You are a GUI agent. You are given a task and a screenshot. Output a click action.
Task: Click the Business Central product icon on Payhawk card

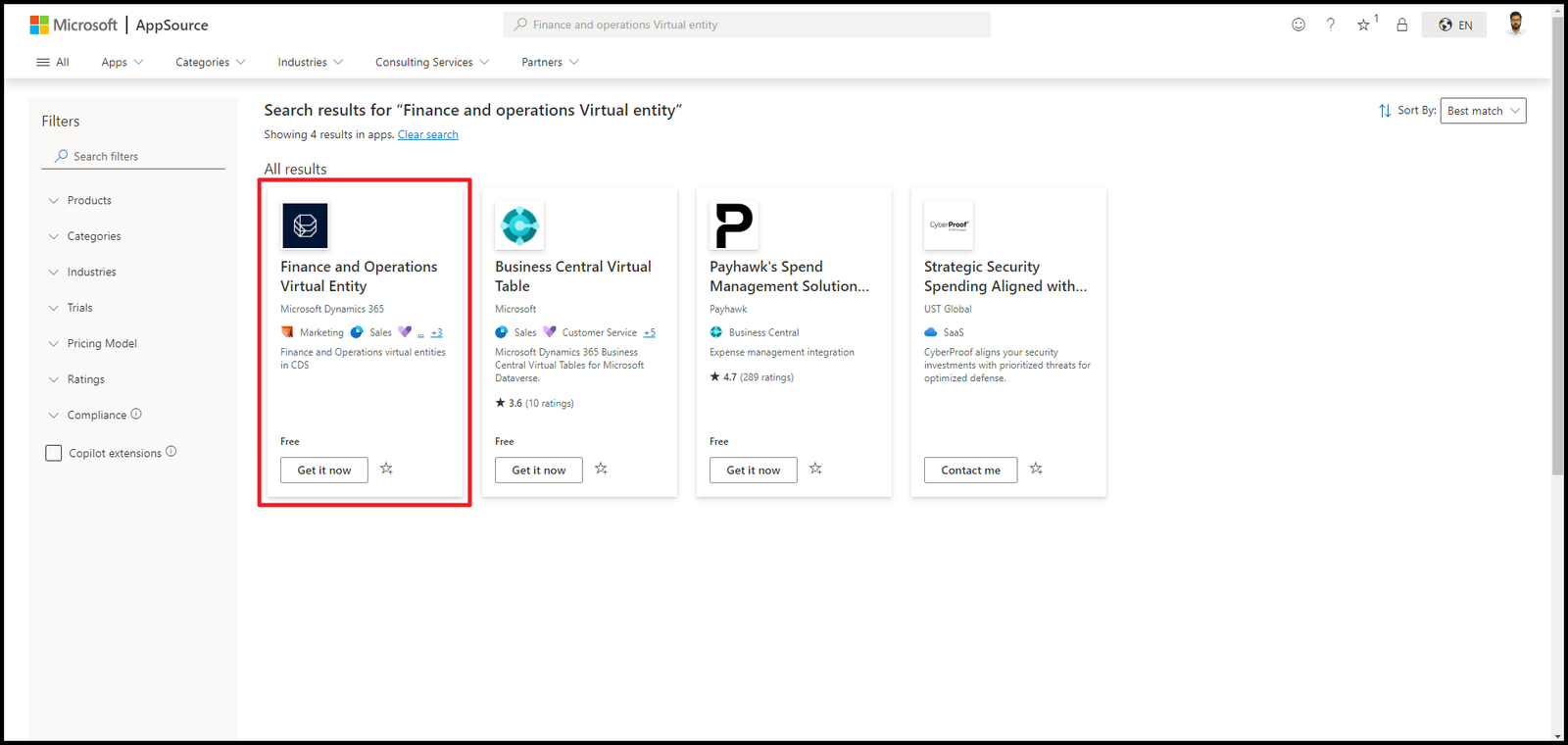tap(716, 332)
